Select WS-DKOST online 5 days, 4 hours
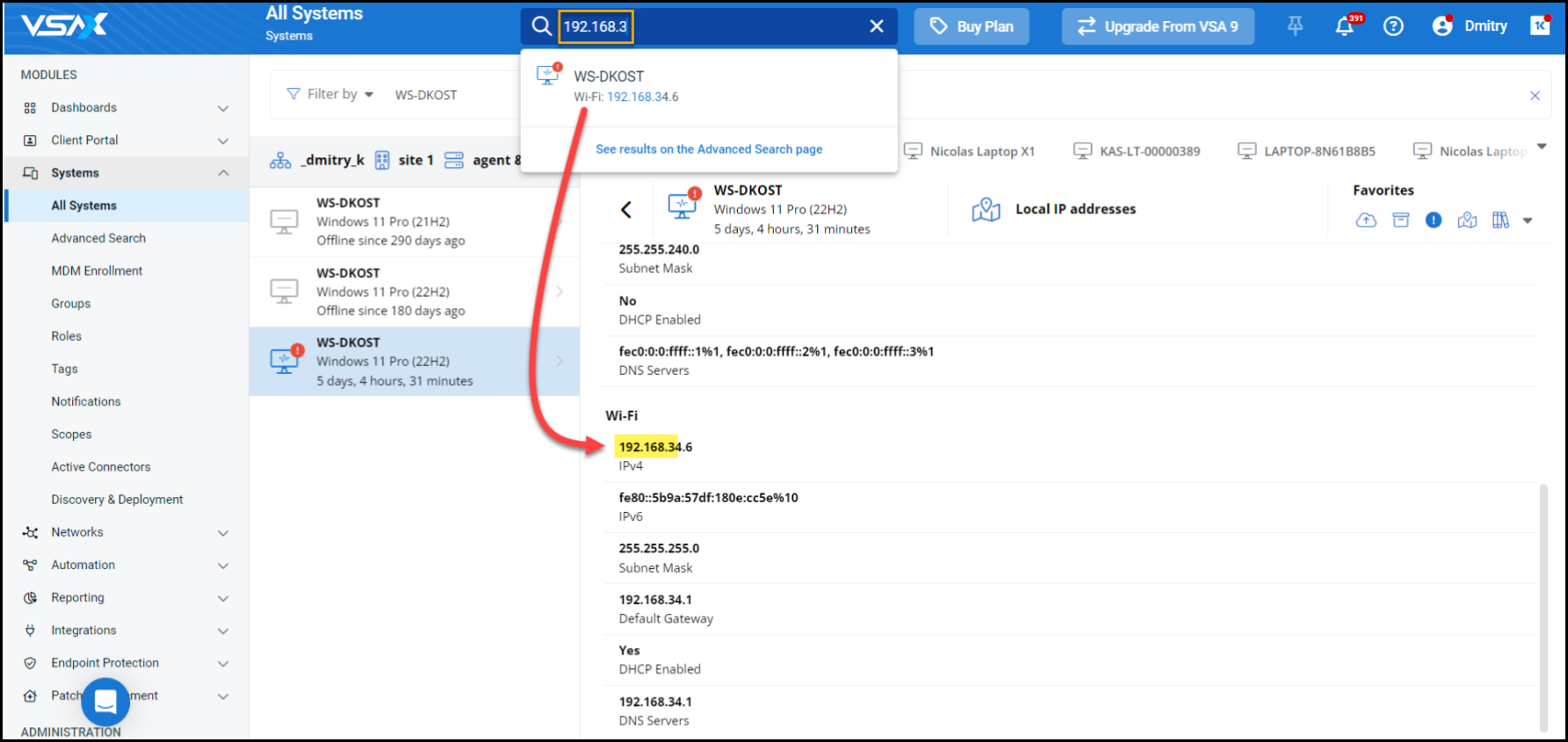Screen dimensions: 1568x742 pyautogui.click(x=414, y=362)
